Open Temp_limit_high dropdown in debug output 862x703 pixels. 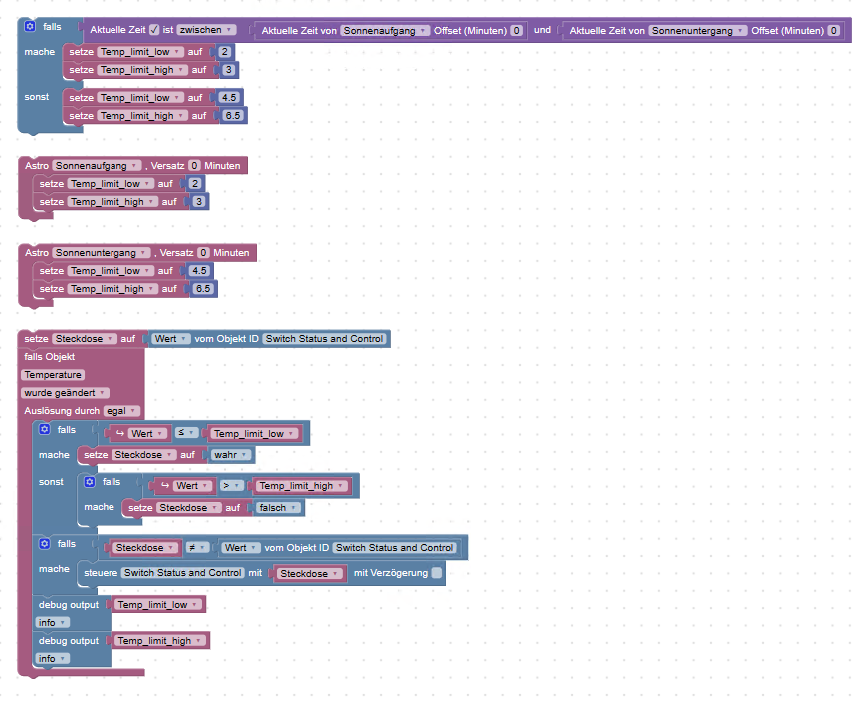coord(160,640)
